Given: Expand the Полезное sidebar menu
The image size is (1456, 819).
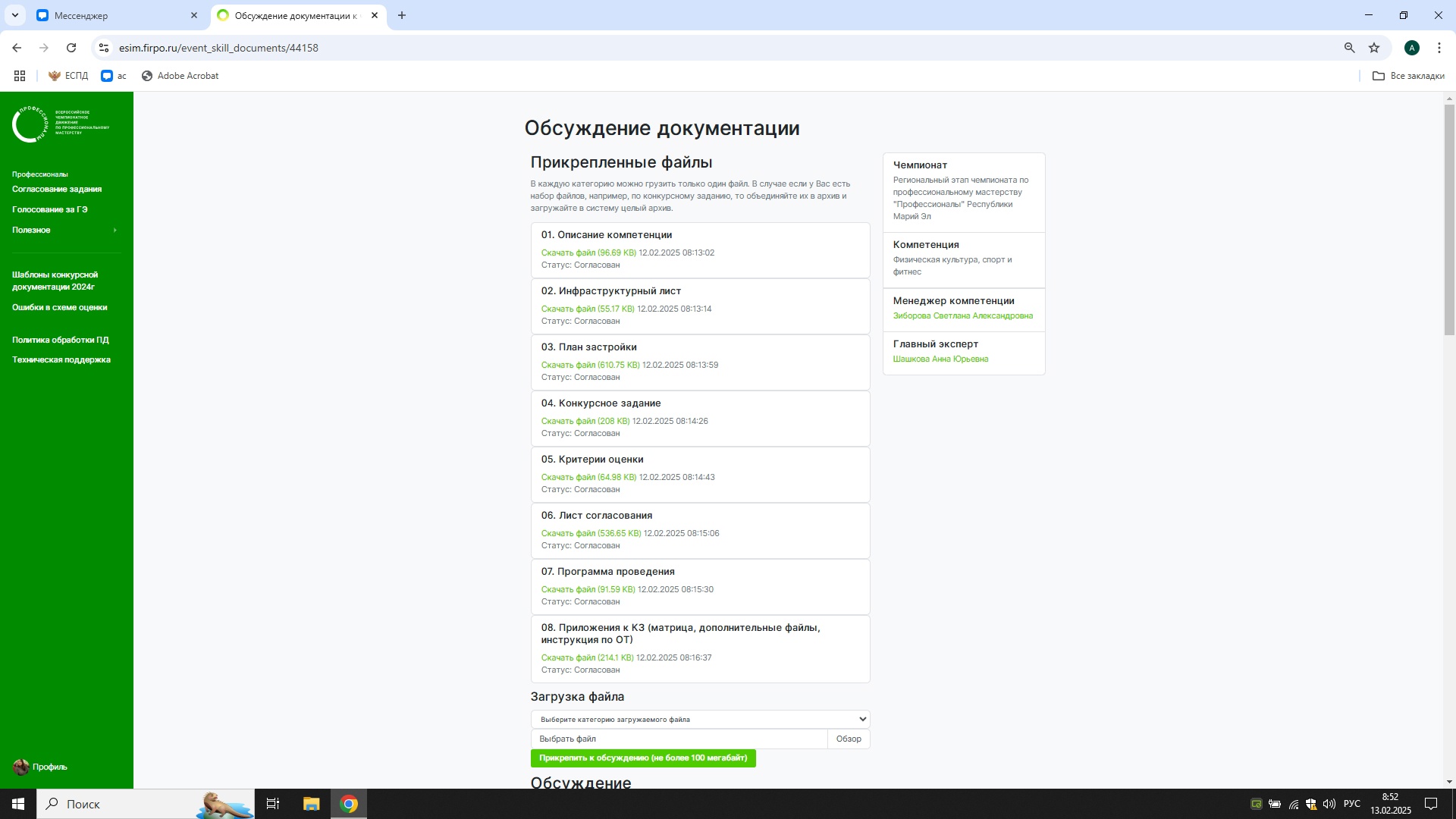Looking at the screenshot, I should pyautogui.click(x=65, y=230).
